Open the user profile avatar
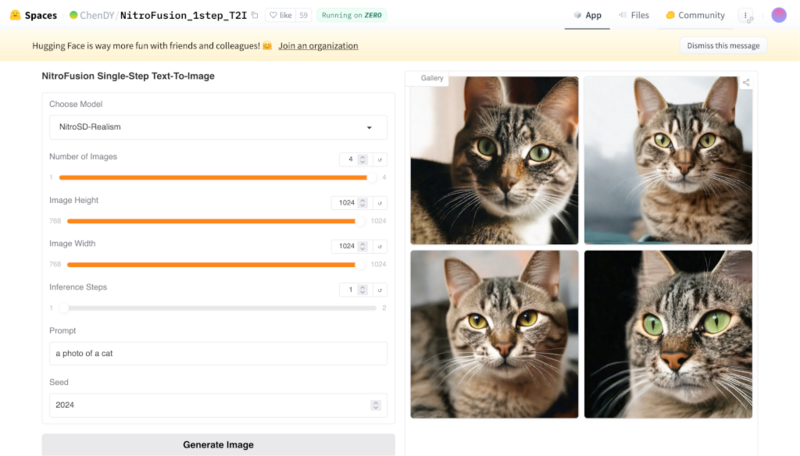 click(x=779, y=15)
